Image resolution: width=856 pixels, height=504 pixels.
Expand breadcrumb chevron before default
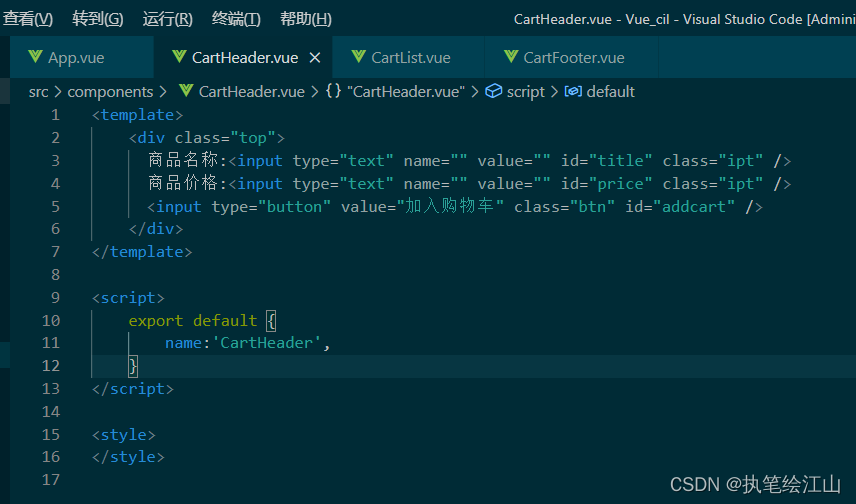[x=554, y=92]
